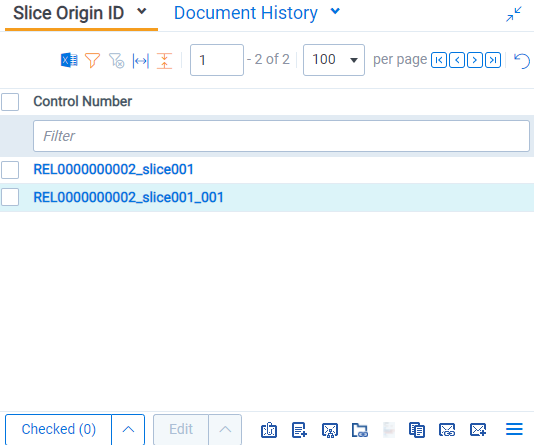Clear all filters with funnel-x icon
Screen dimensions: 534x445
tap(116, 61)
